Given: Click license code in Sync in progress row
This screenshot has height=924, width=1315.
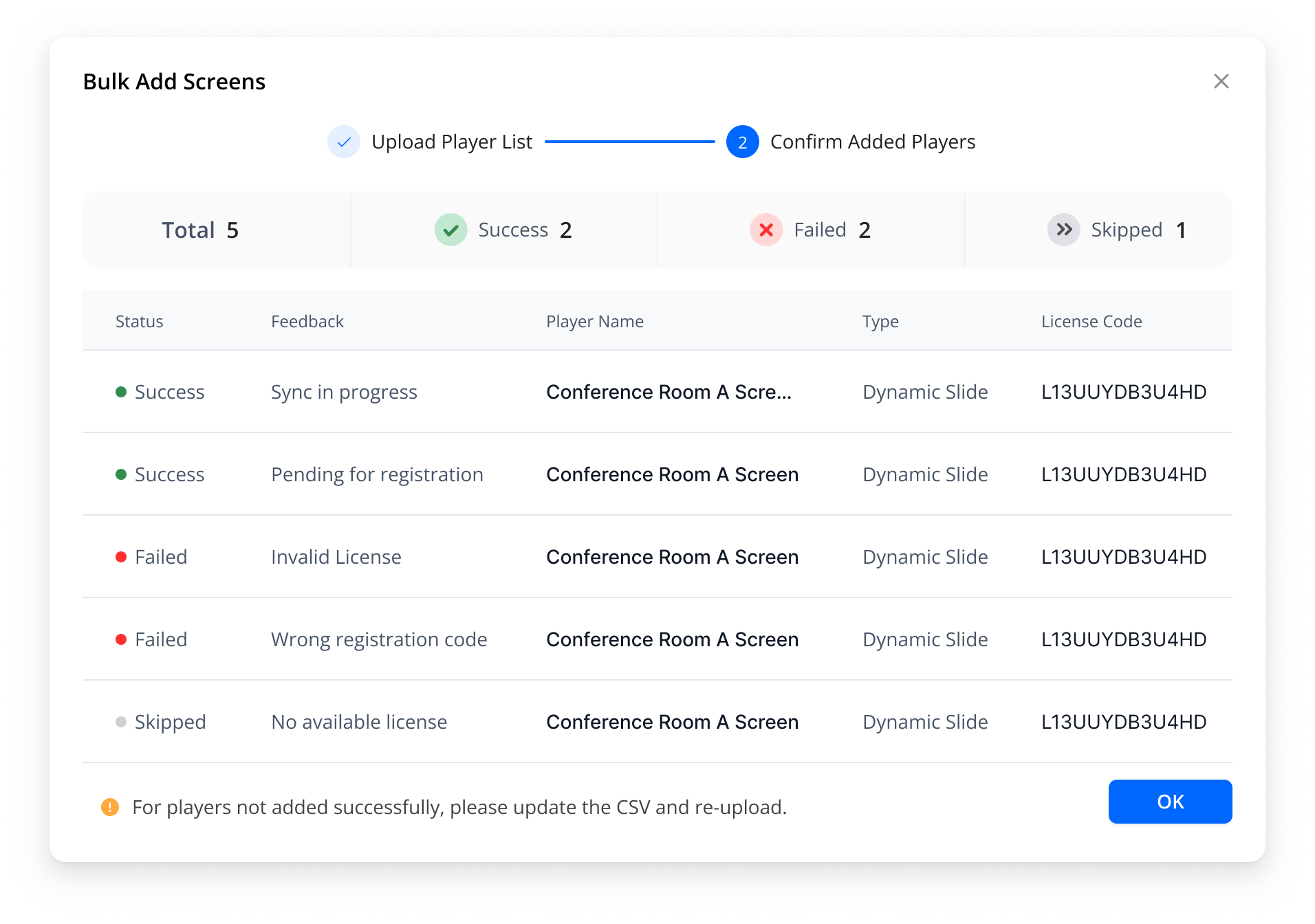Looking at the screenshot, I should pyautogui.click(x=1124, y=392).
